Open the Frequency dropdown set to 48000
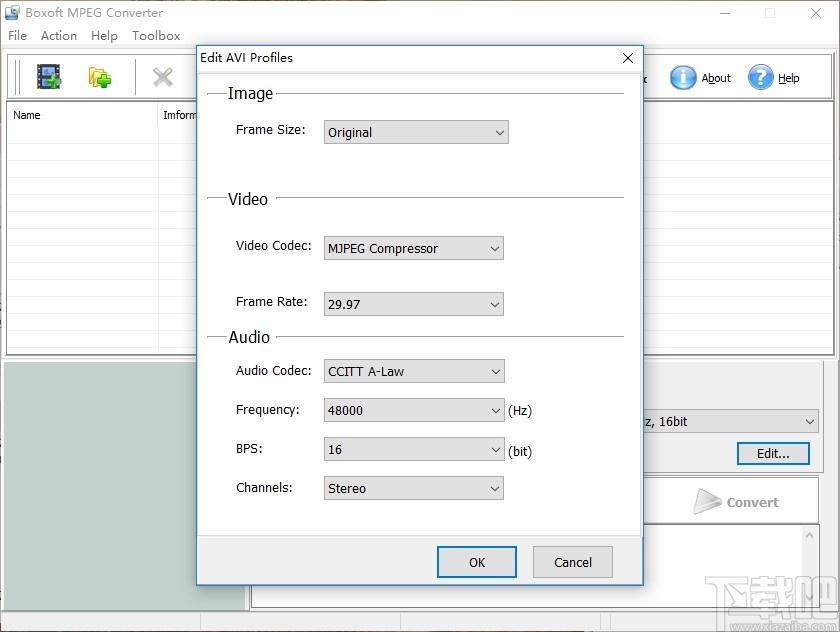Image resolution: width=840 pixels, height=632 pixels. coord(414,410)
